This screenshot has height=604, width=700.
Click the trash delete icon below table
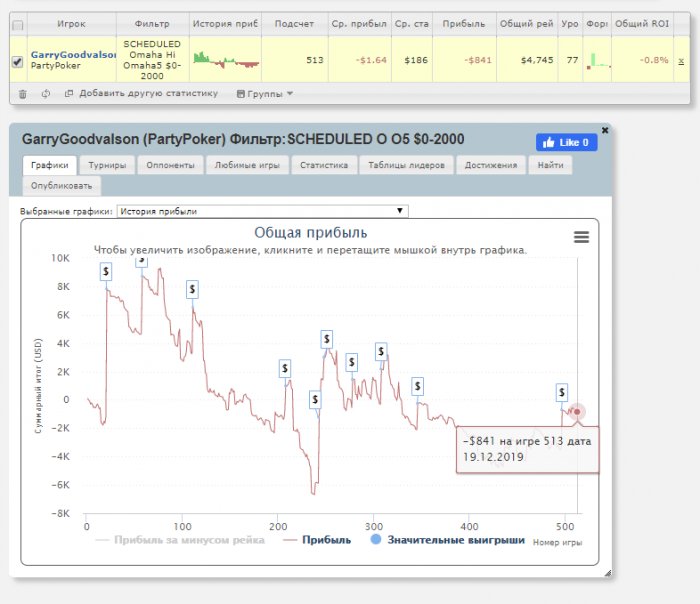pyautogui.click(x=23, y=94)
